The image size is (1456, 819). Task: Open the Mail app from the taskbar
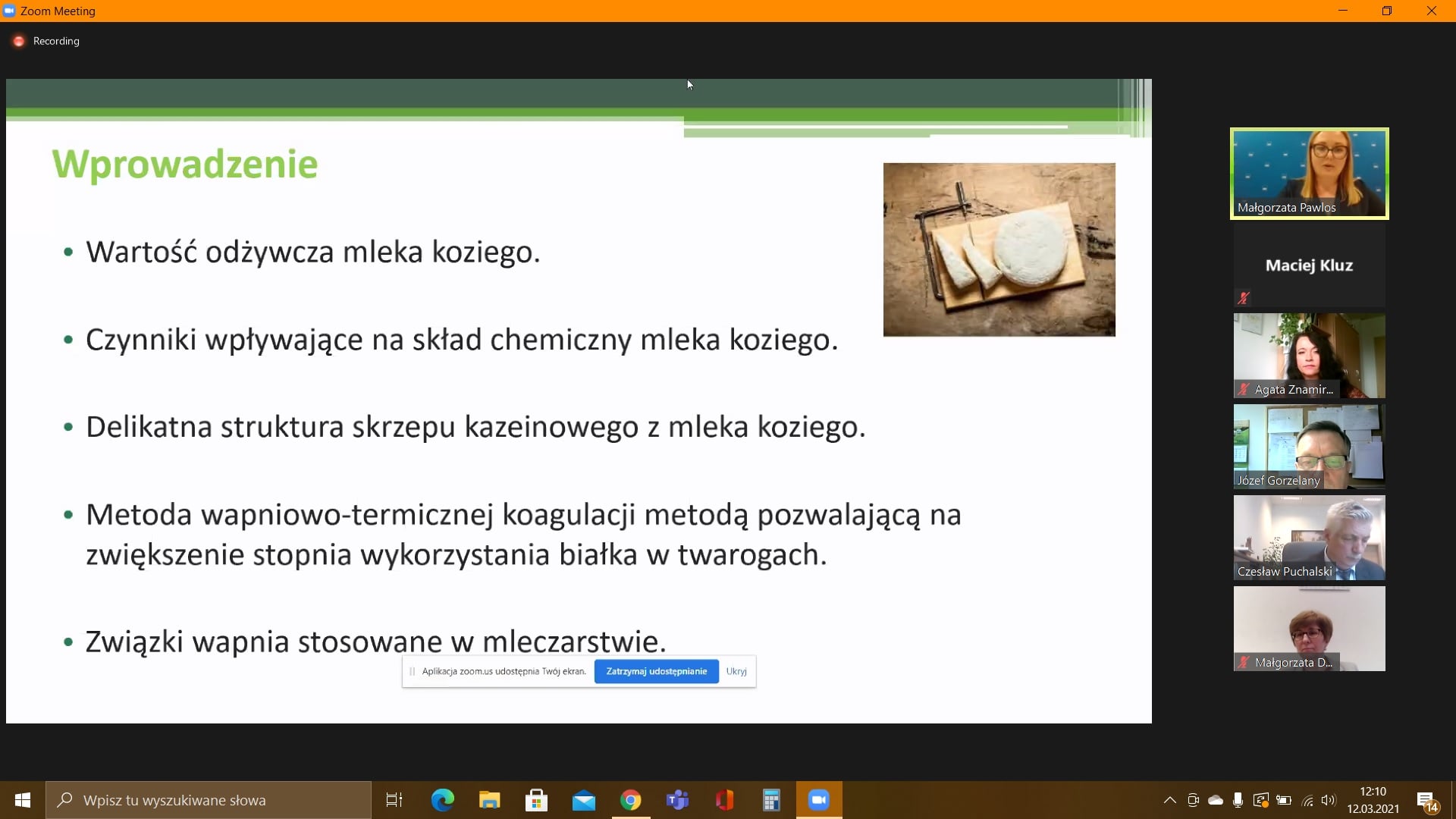(583, 800)
